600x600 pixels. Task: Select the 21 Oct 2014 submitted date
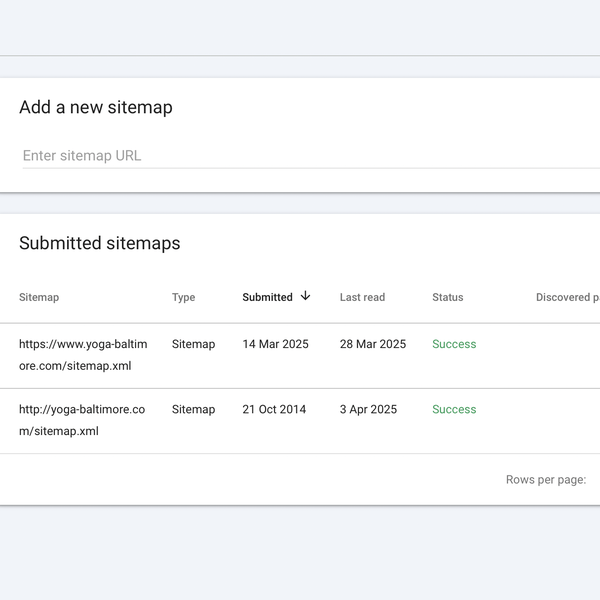pos(274,409)
